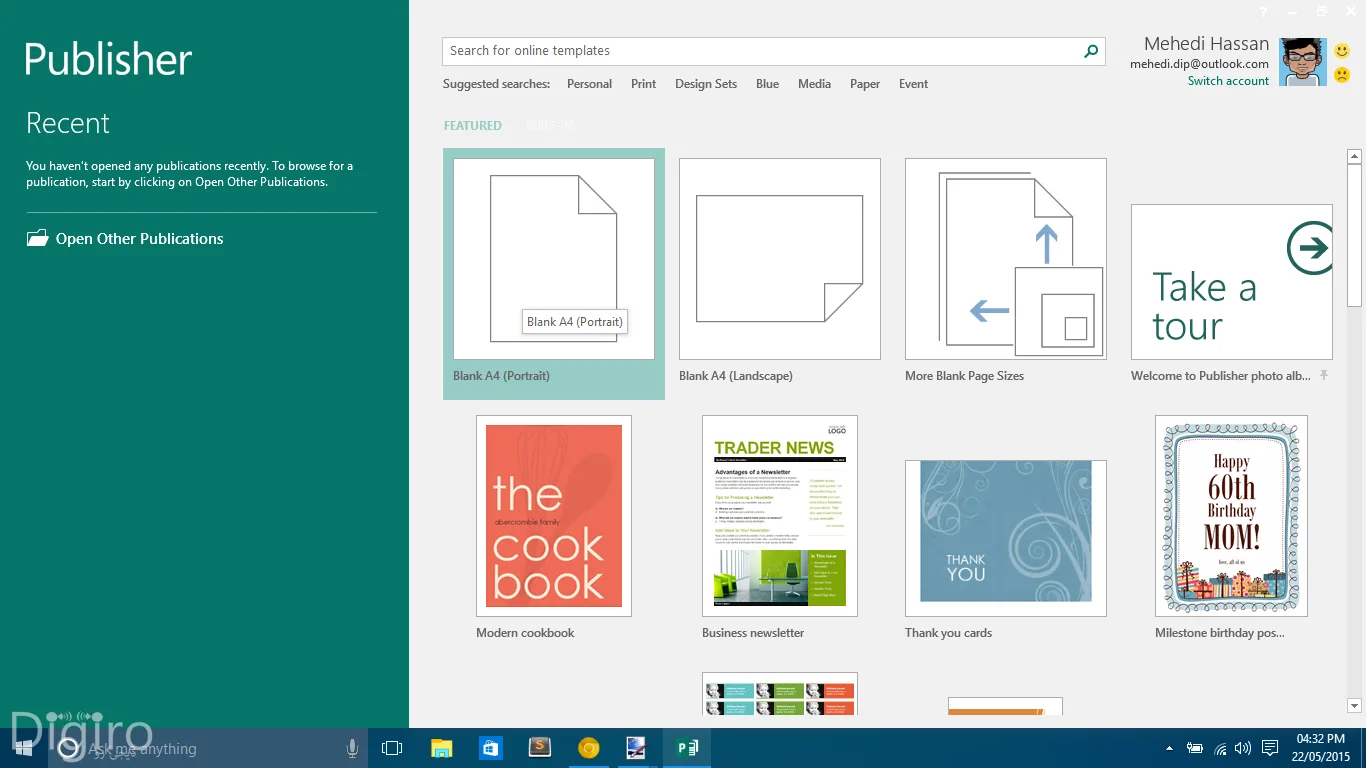Check the battery icon in the tray
1366x768 pixels.
pos(1195,748)
